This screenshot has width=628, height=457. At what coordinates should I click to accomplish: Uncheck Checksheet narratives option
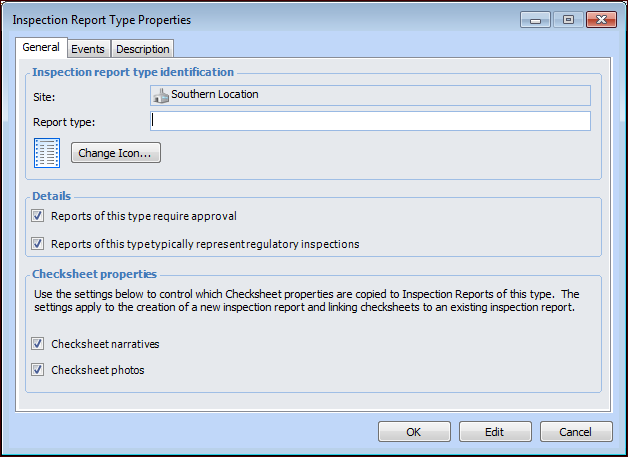tap(38, 344)
